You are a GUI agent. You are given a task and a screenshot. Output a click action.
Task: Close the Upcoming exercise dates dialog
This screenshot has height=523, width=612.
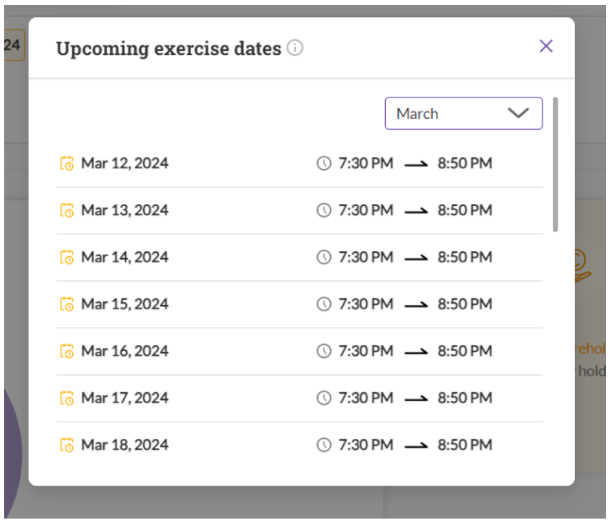click(x=546, y=46)
